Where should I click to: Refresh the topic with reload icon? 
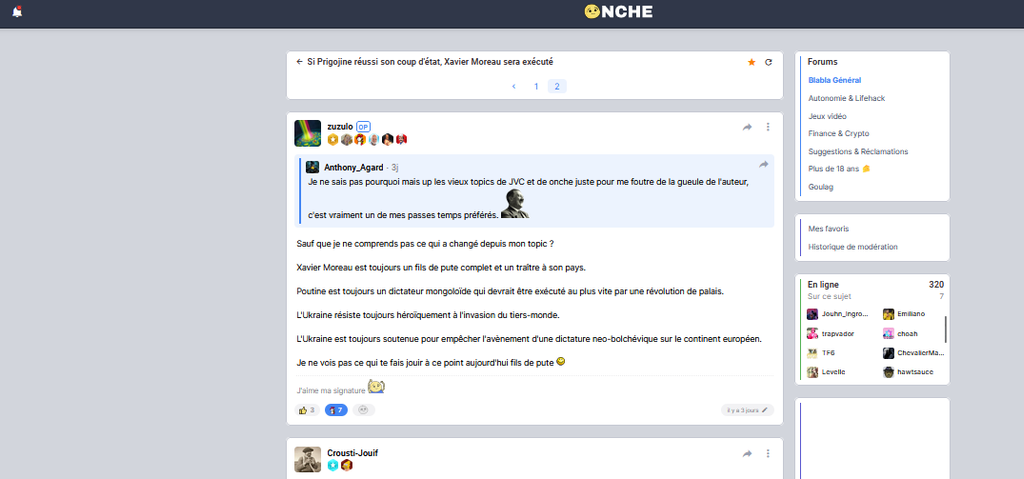(769, 62)
